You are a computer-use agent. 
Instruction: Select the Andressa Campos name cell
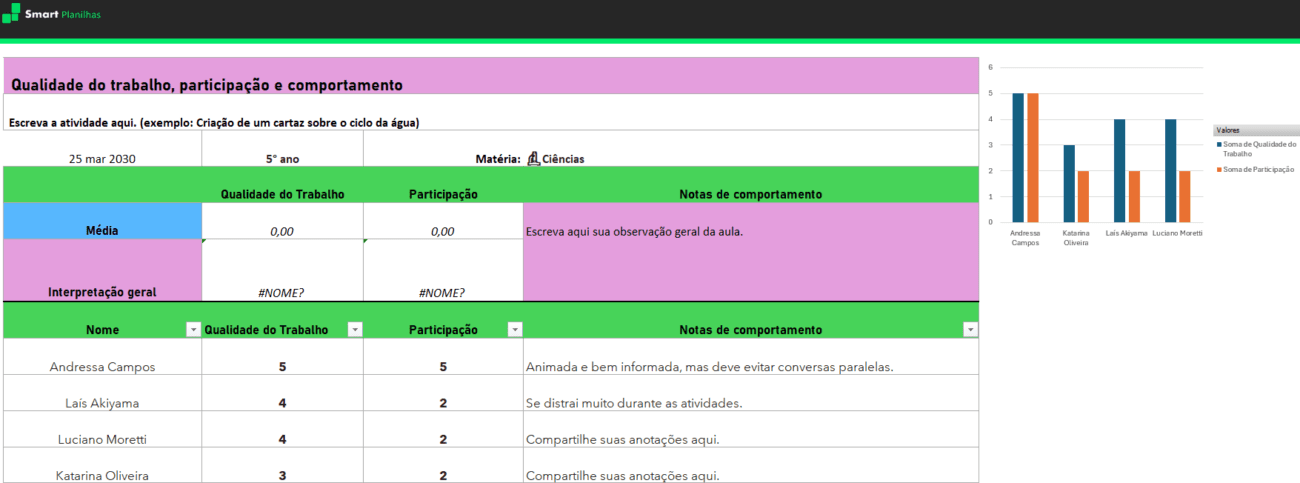[x=102, y=367]
